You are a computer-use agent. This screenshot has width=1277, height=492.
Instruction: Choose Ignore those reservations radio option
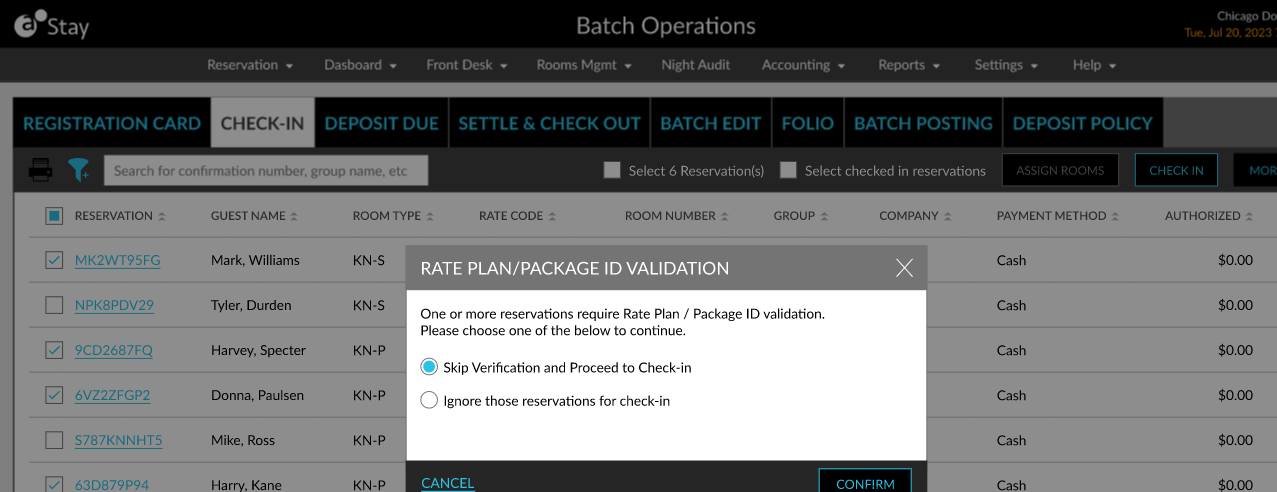429,401
